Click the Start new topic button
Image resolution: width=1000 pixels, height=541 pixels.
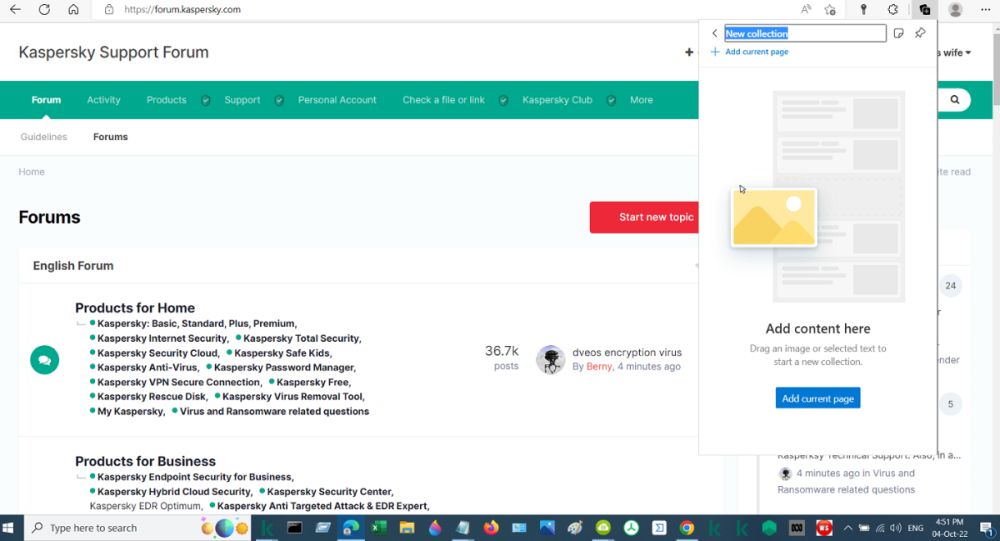pos(644,217)
